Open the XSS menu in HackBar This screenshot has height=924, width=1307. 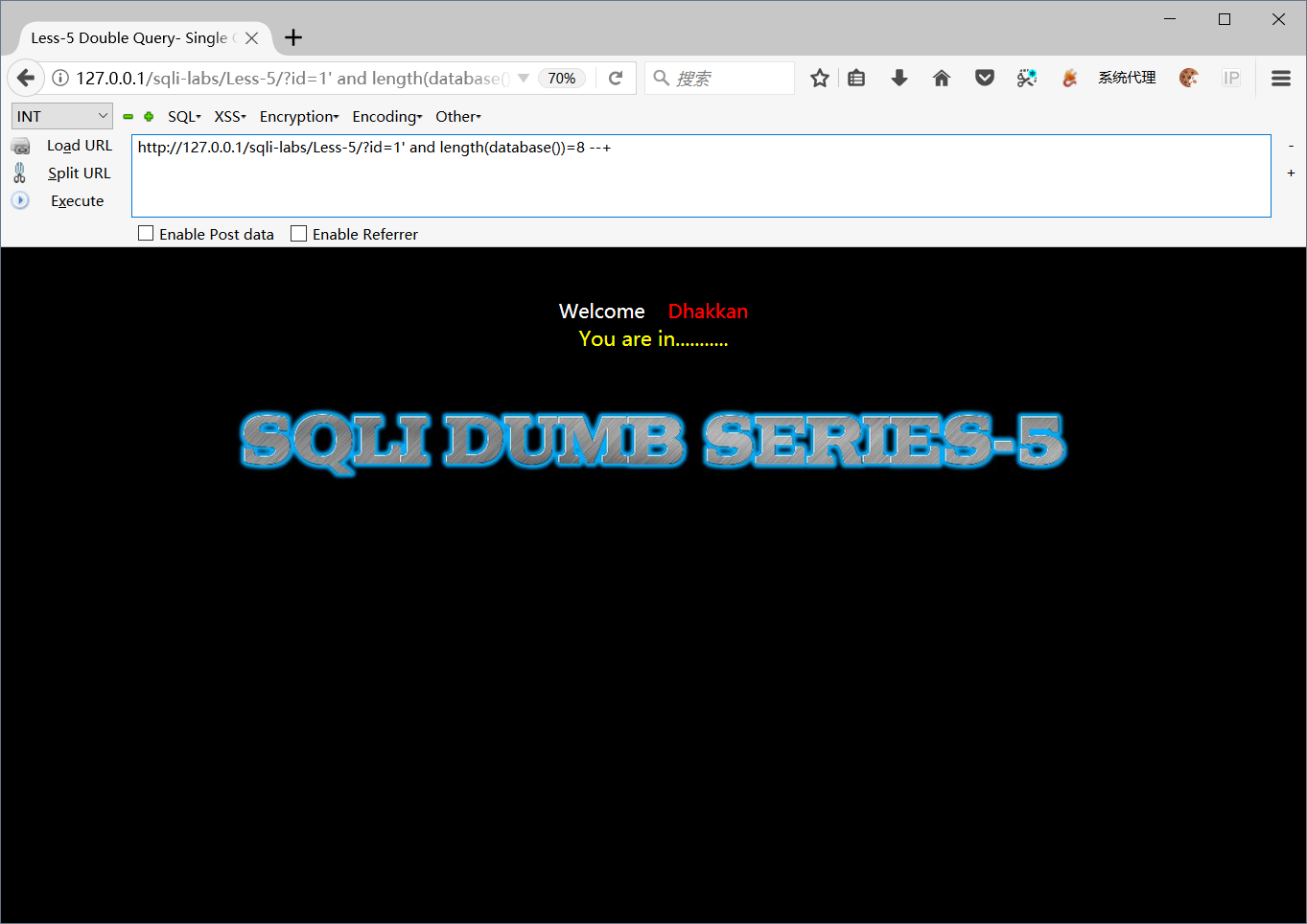(229, 116)
